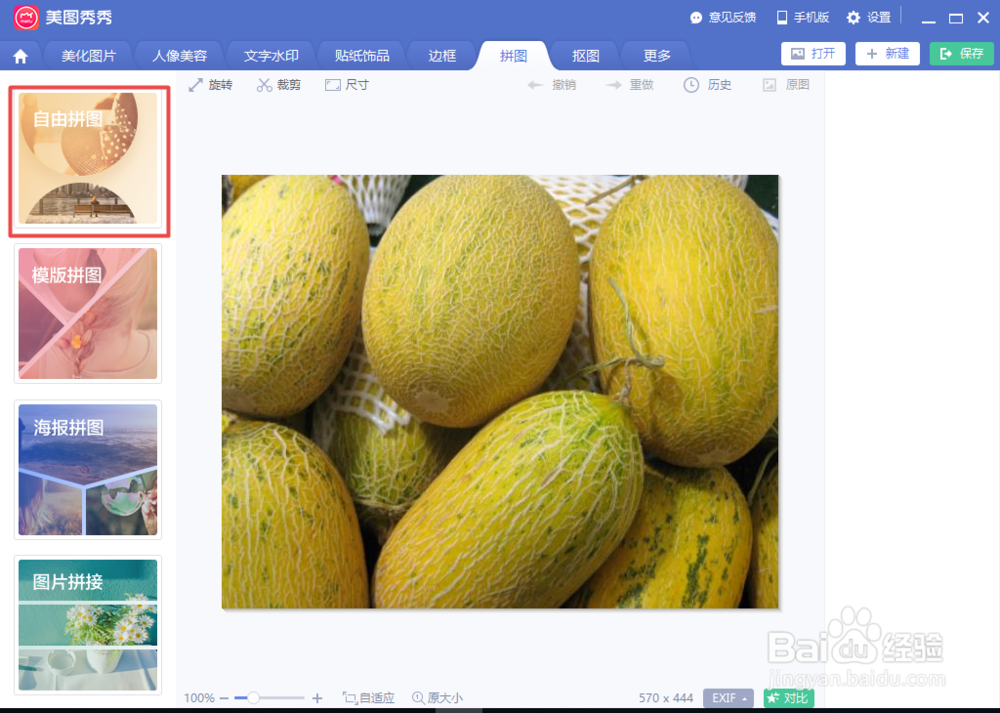Open the 历史 history clock
Image resolution: width=1000 pixels, height=713 pixels.
coord(707,85)
